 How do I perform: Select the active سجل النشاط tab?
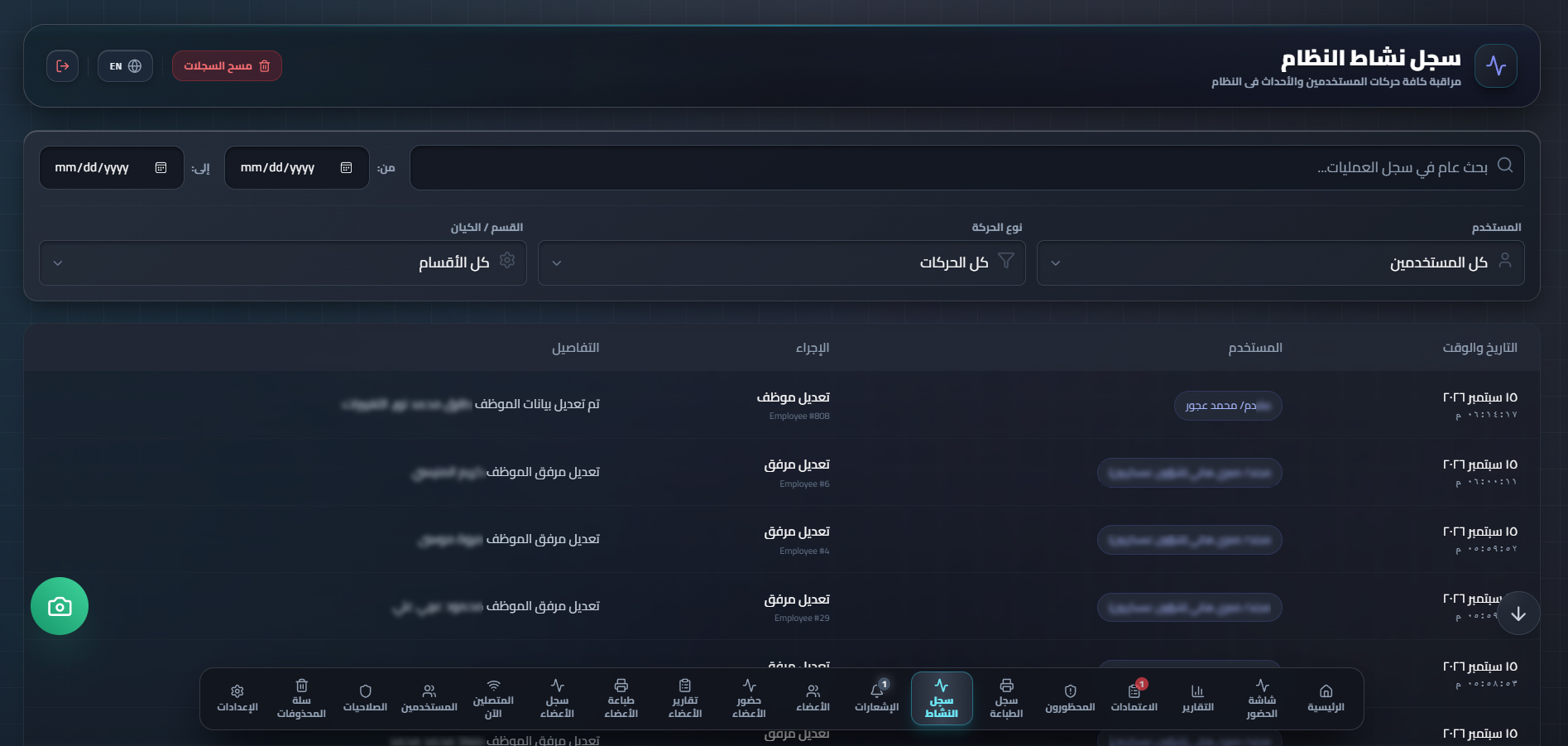[942, 699]
